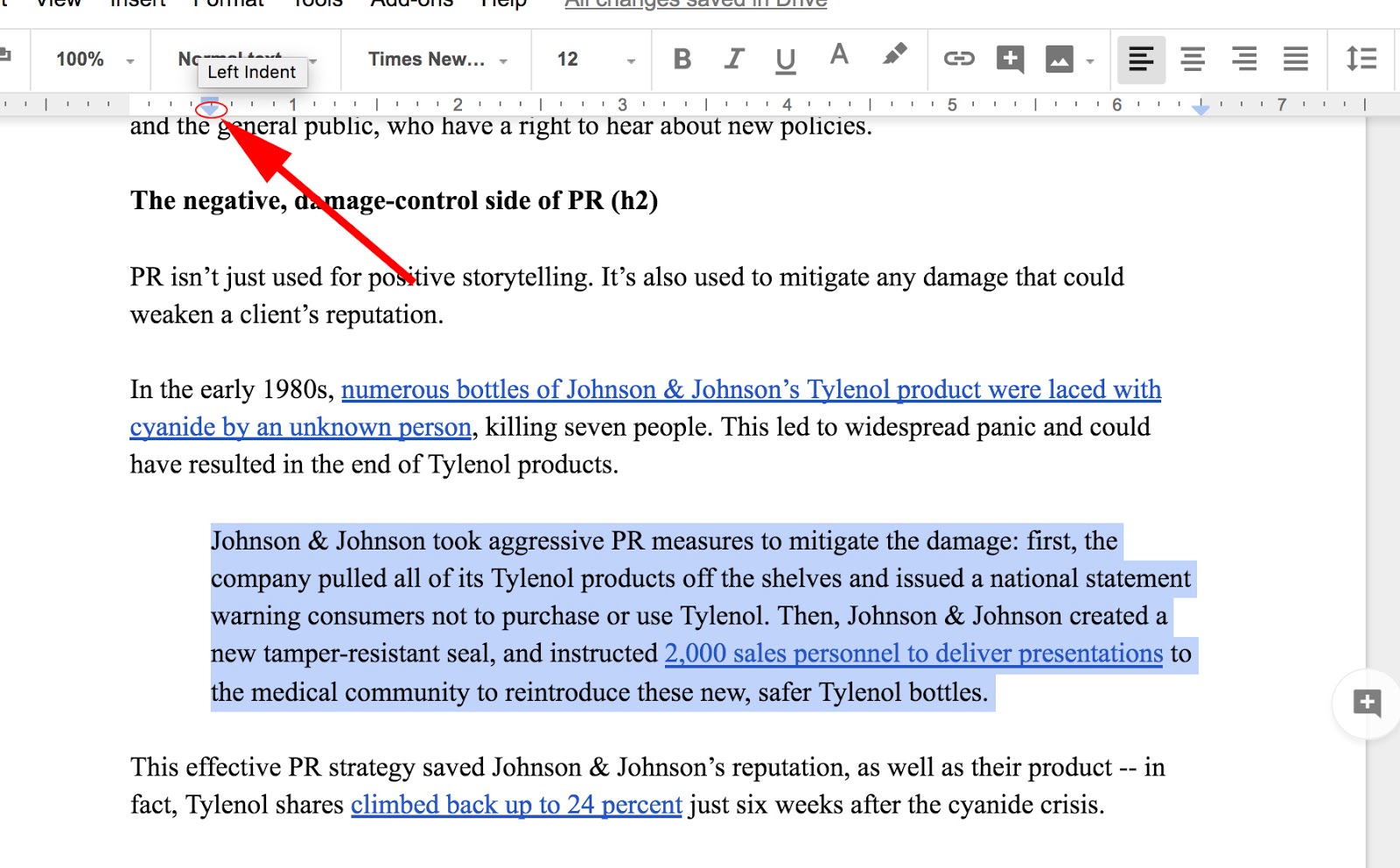
Task: Toggle bold formatting
Action: coord(682,60)
